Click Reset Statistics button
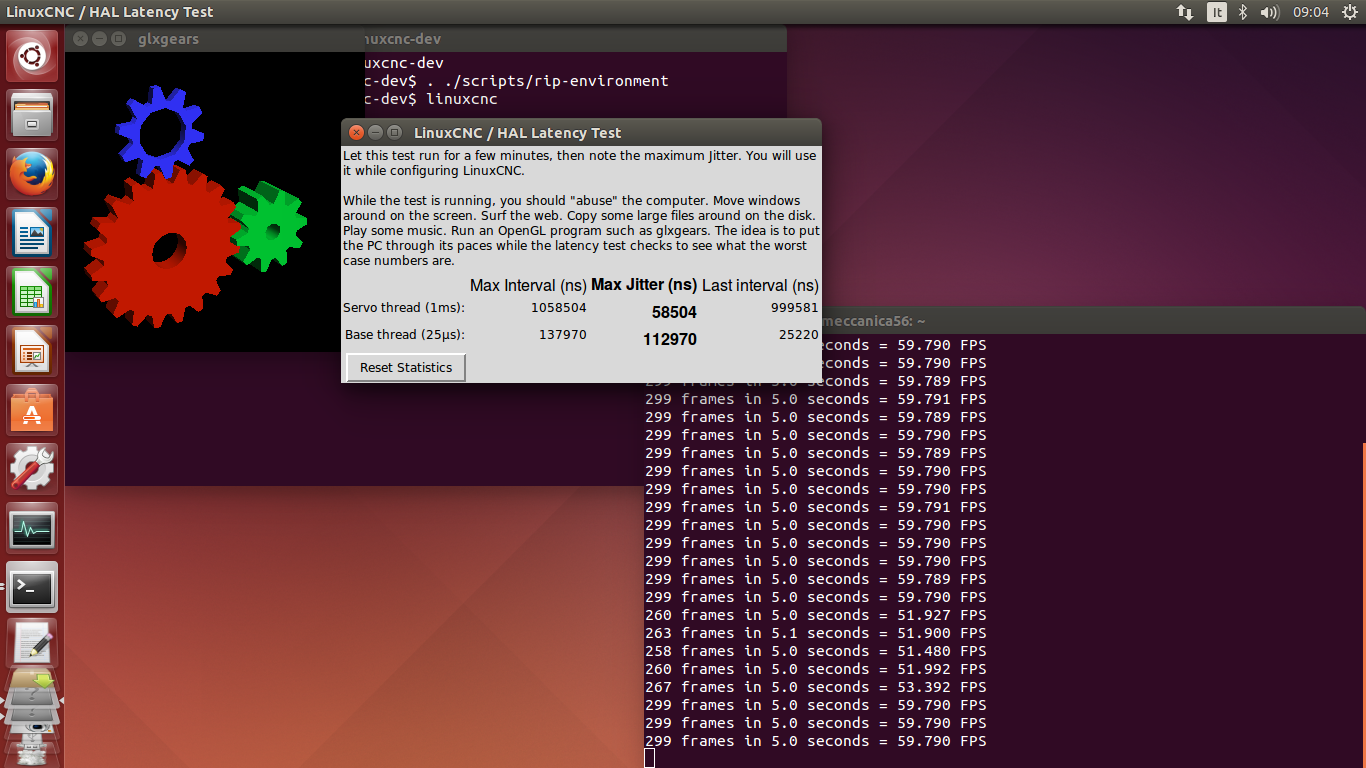 click(x=406, y=367)
